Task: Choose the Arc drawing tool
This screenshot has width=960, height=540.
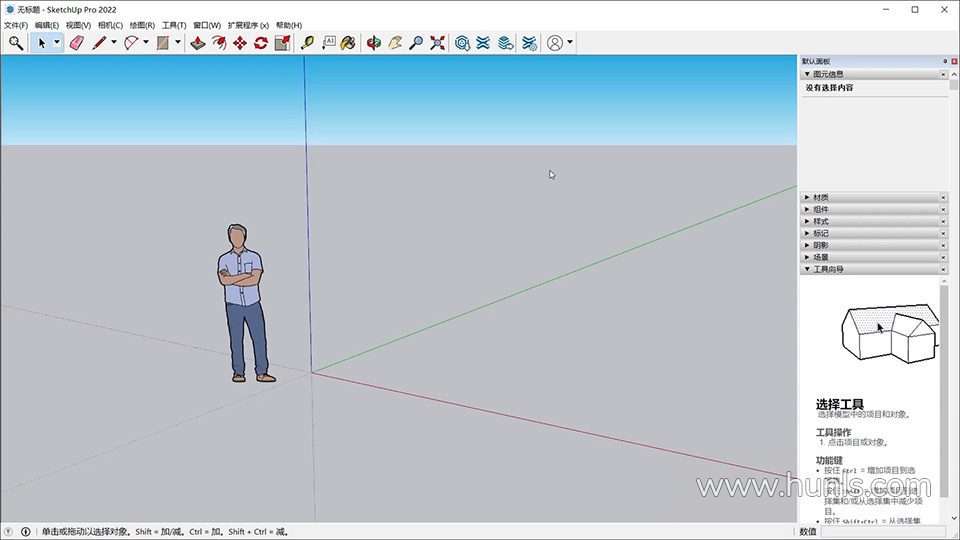Action: tap(131, 43)
